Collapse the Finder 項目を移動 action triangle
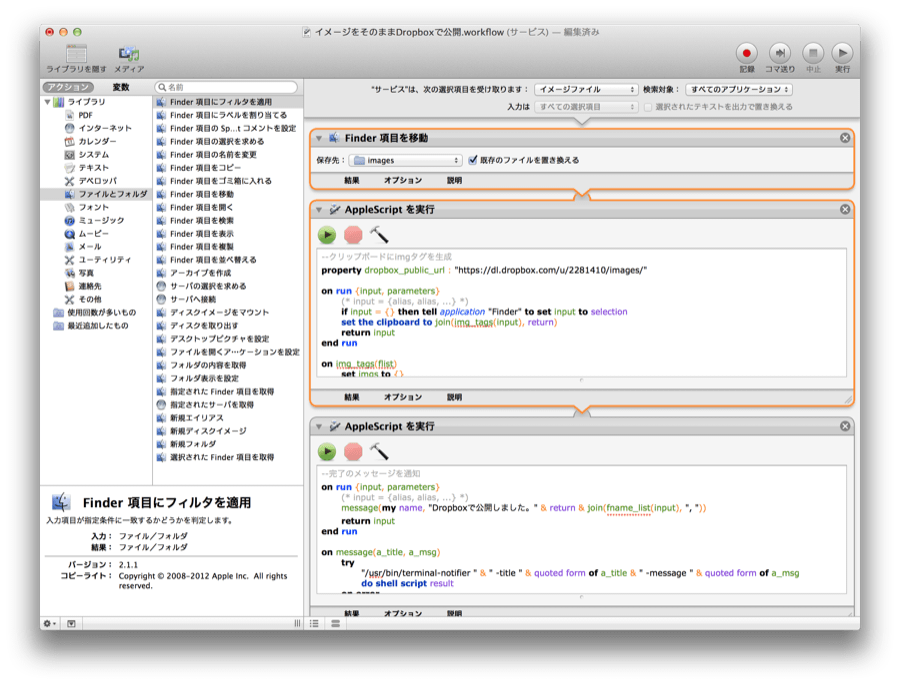This screenshot has height=685, width=900. [x=319, y=138]
